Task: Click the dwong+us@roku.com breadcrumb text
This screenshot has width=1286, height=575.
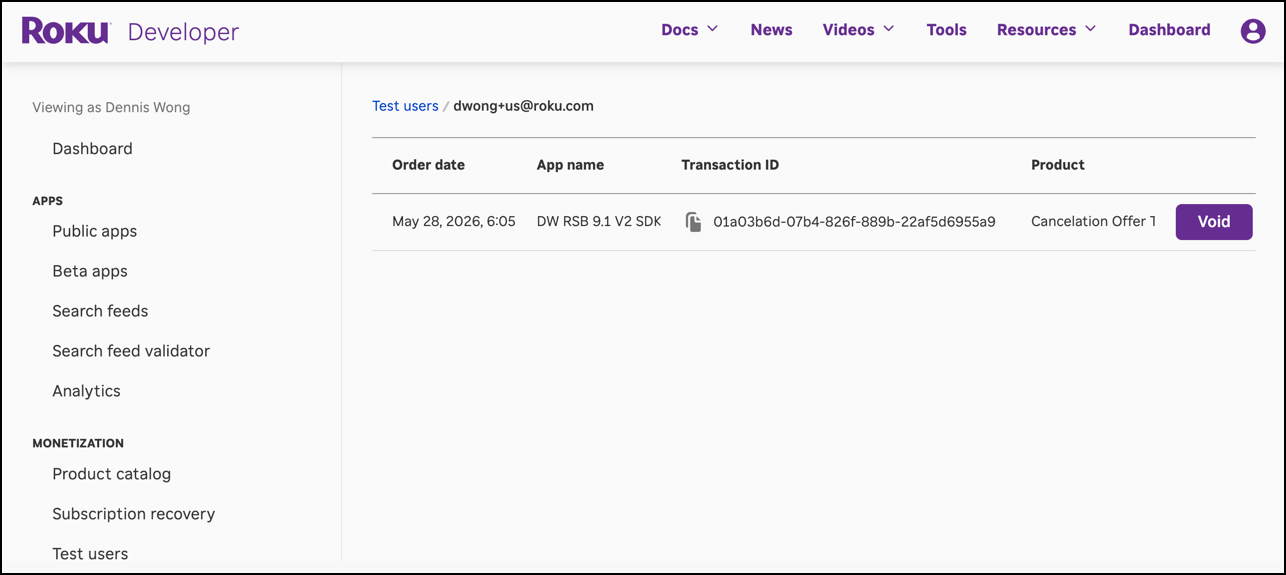Action: (x=523, y=106)
